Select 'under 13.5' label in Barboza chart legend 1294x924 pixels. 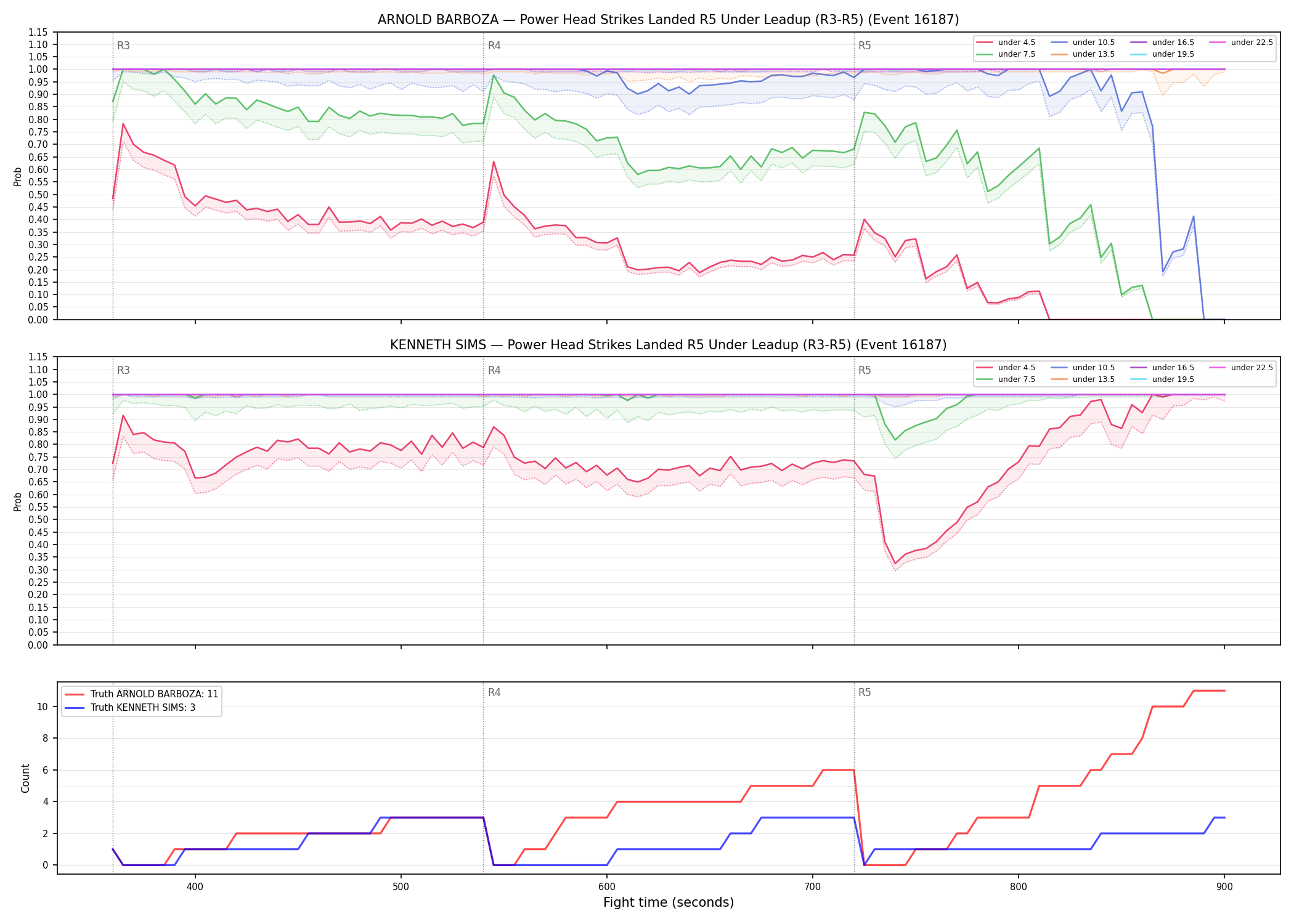[x=1094, y=54]
